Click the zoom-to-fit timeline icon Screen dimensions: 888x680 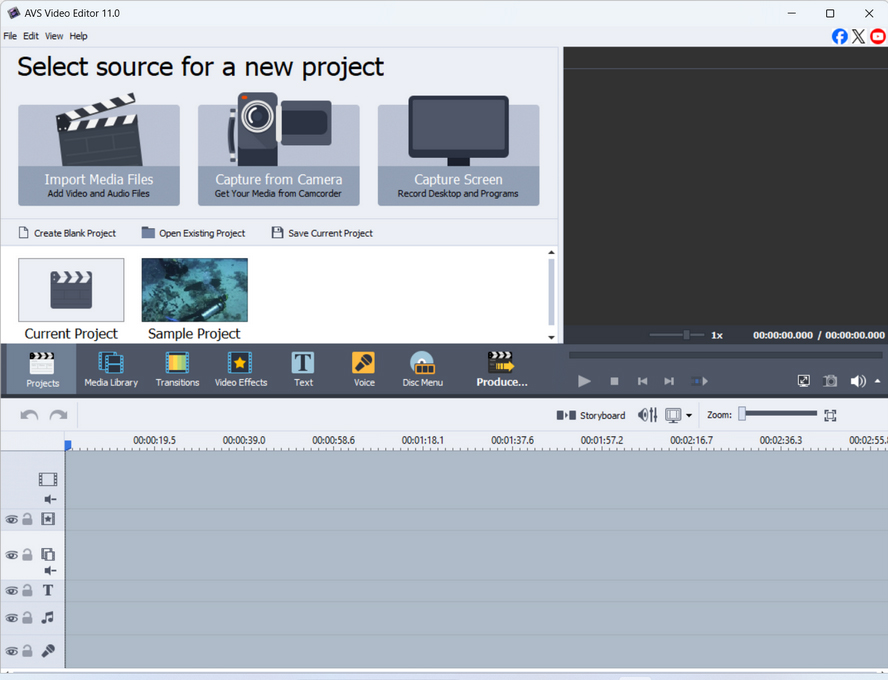click(830, 416)
